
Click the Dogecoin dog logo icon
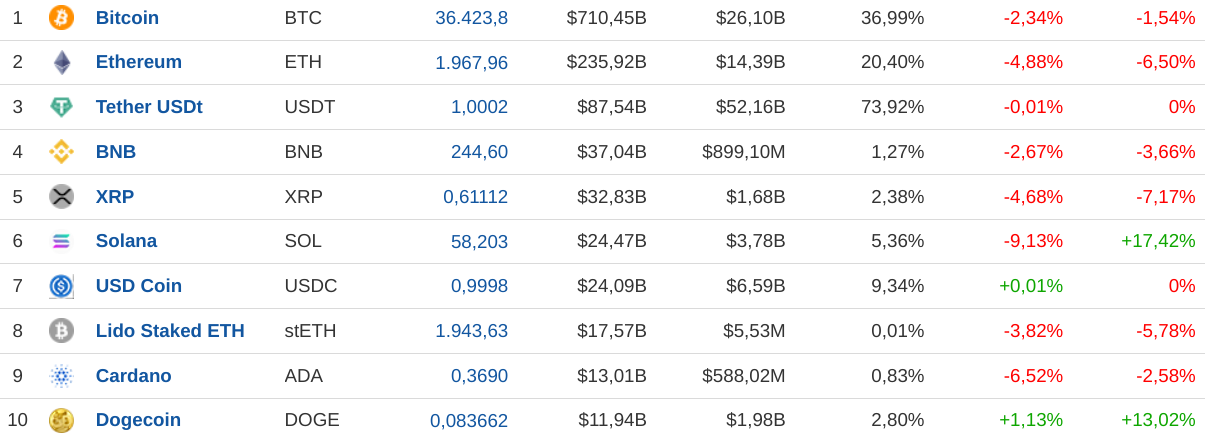(61, 420)
